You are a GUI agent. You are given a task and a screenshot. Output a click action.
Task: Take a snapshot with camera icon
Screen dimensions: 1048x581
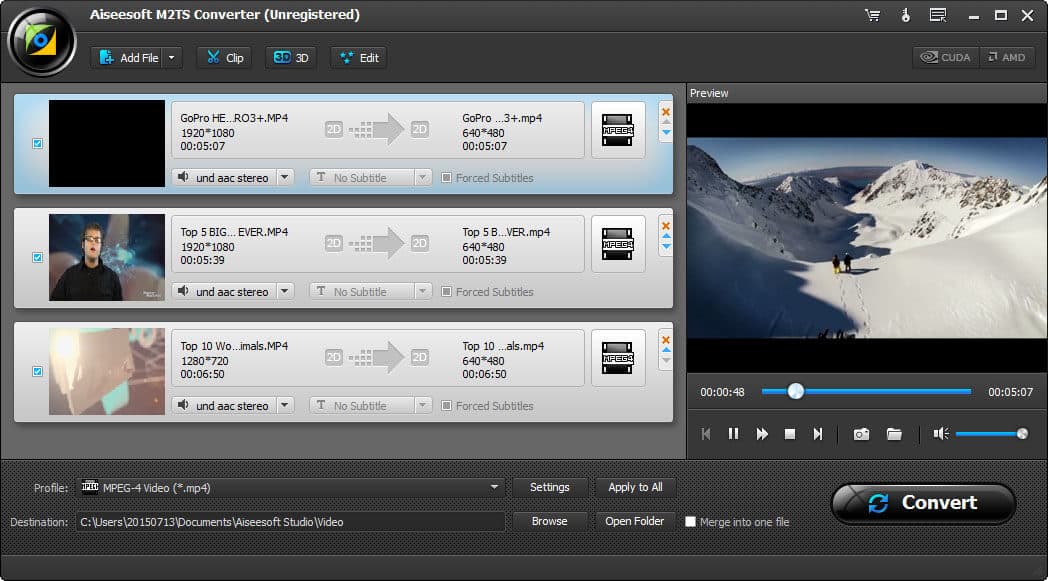tap(862, 434)
